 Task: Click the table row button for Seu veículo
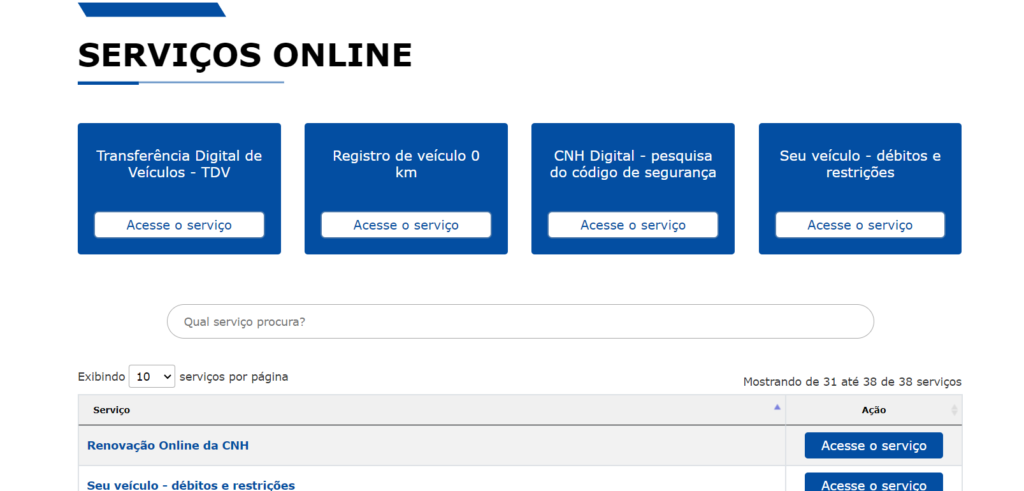tap(873, 483)
